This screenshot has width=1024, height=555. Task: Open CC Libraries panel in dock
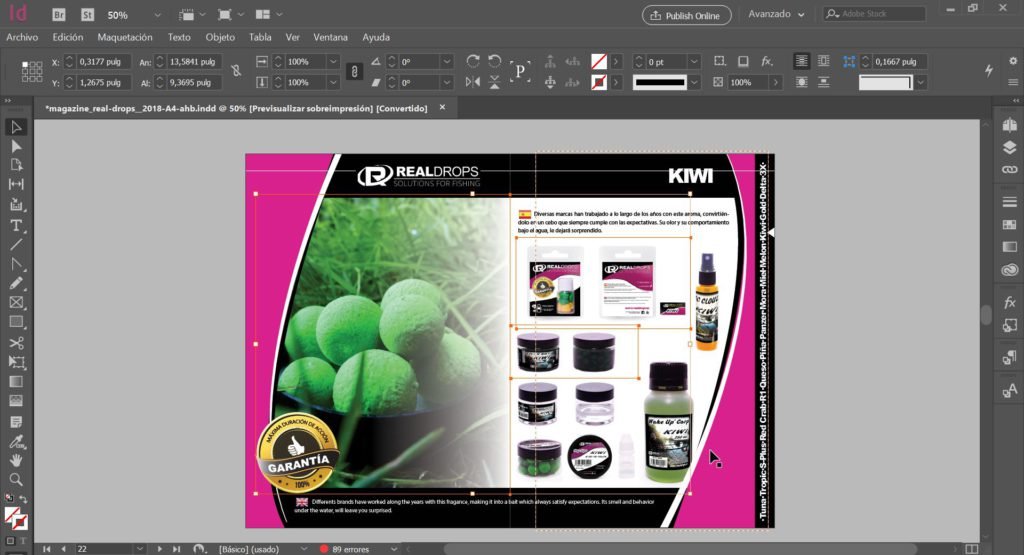[x=1010, y=270]
